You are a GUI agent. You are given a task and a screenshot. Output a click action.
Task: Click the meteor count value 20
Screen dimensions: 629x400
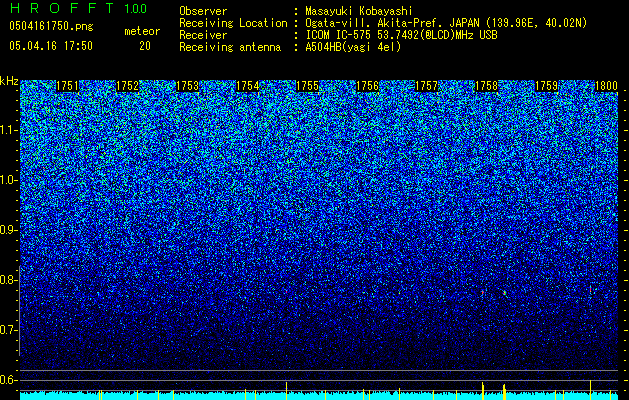click(145, 46)
